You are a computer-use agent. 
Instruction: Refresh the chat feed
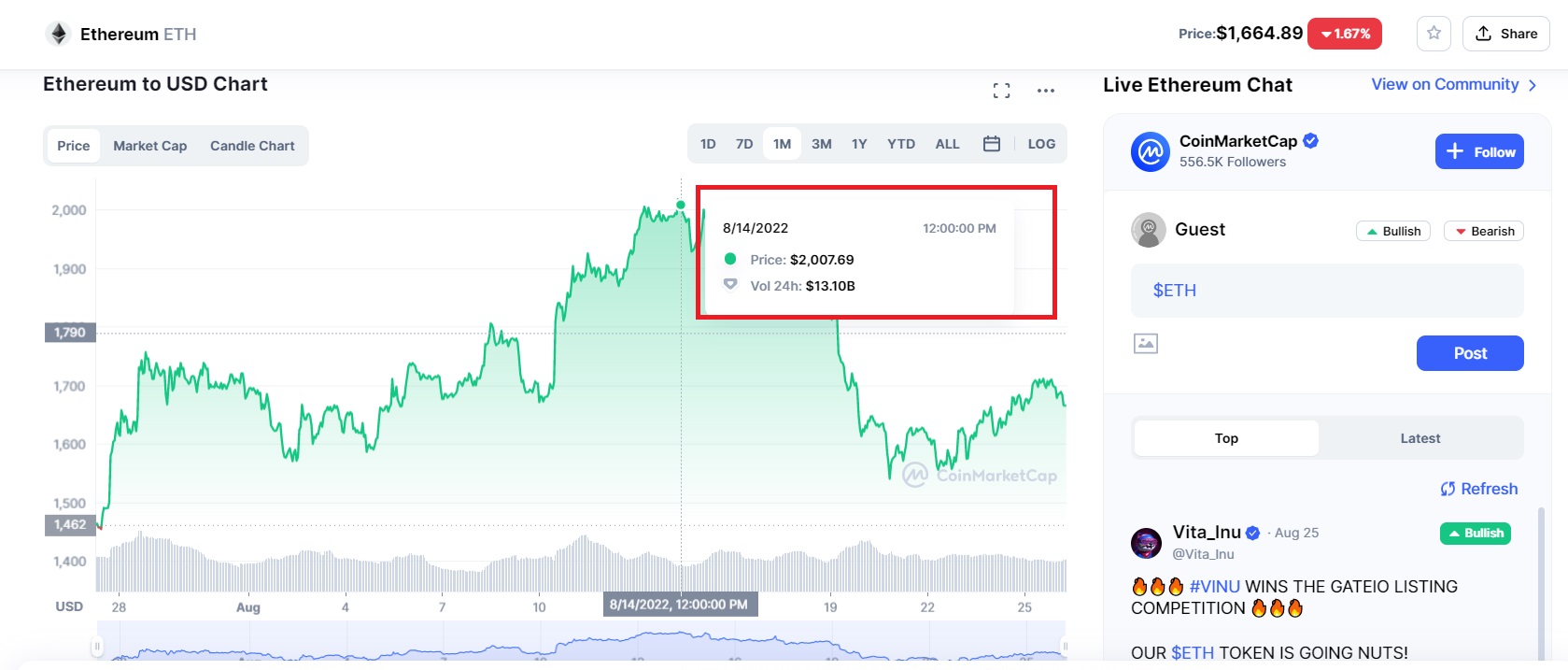[x=1479, y=489]
